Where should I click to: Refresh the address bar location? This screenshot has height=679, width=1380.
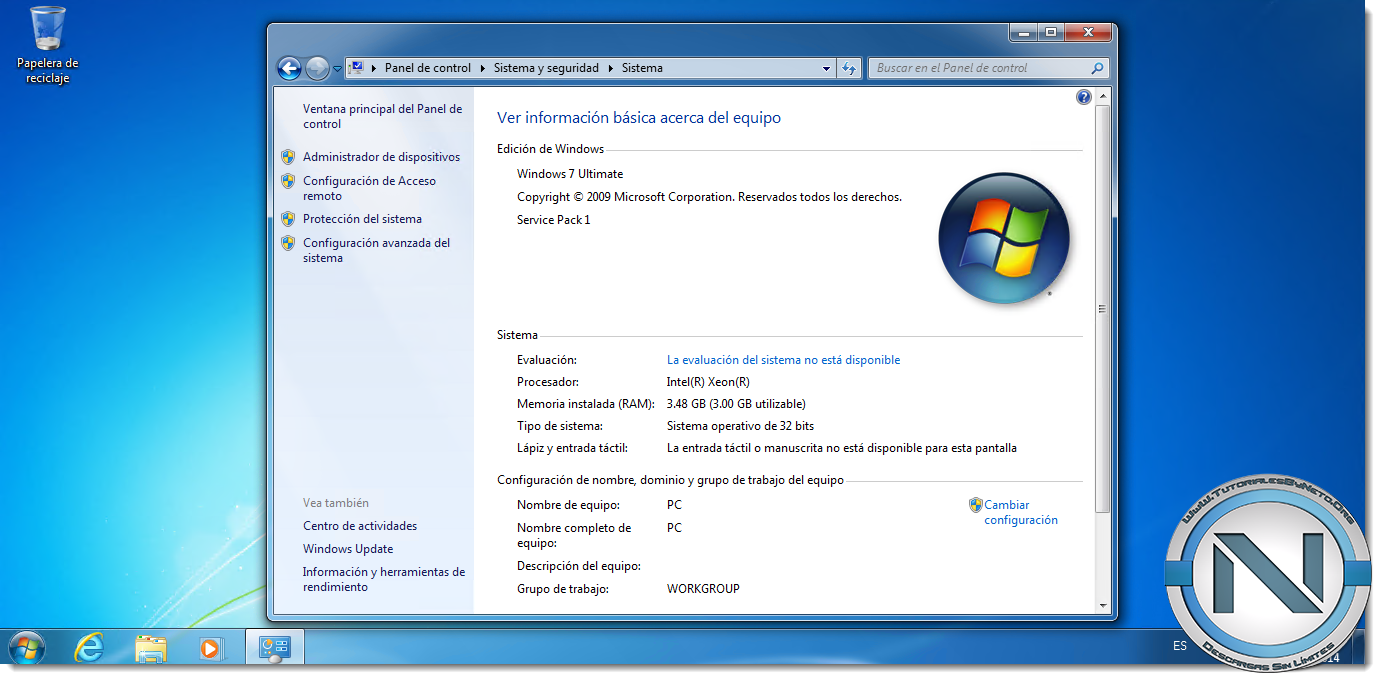pos(849,68)
